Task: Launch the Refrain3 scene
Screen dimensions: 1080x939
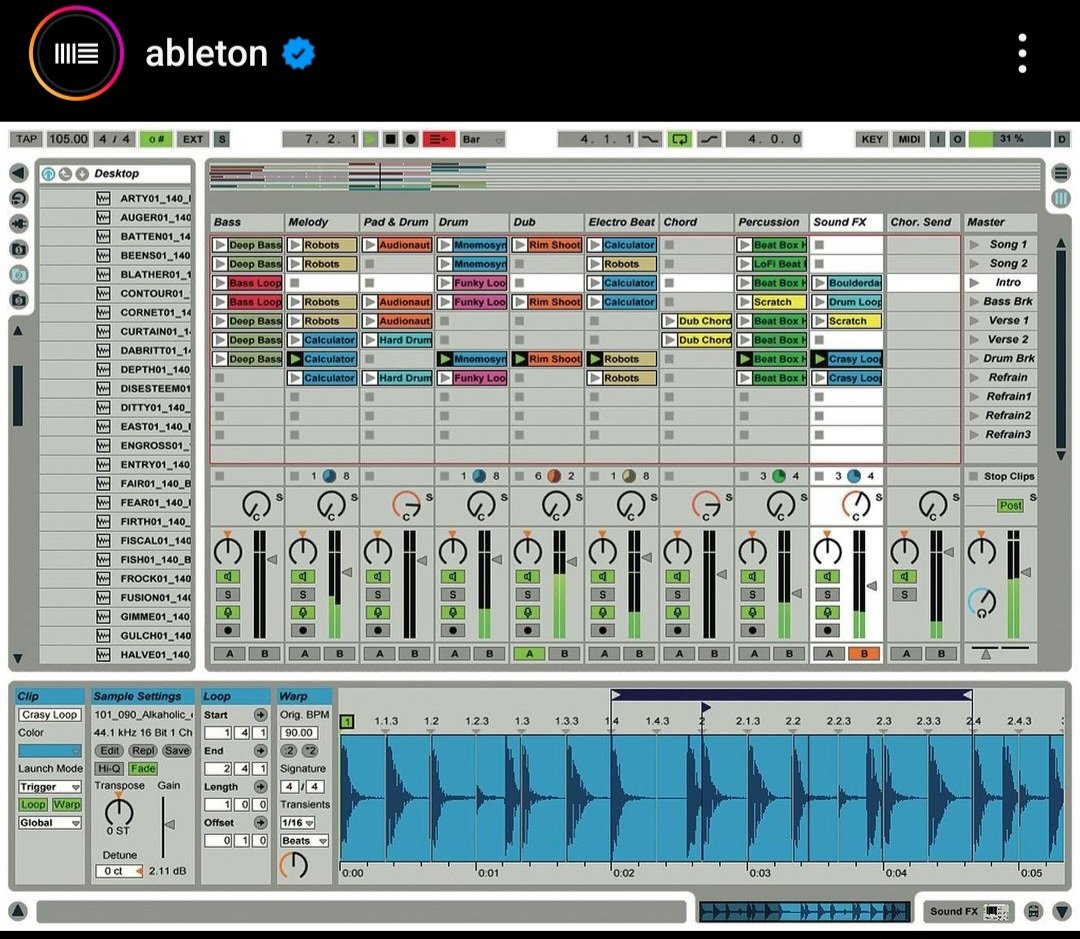Action: 975,435
